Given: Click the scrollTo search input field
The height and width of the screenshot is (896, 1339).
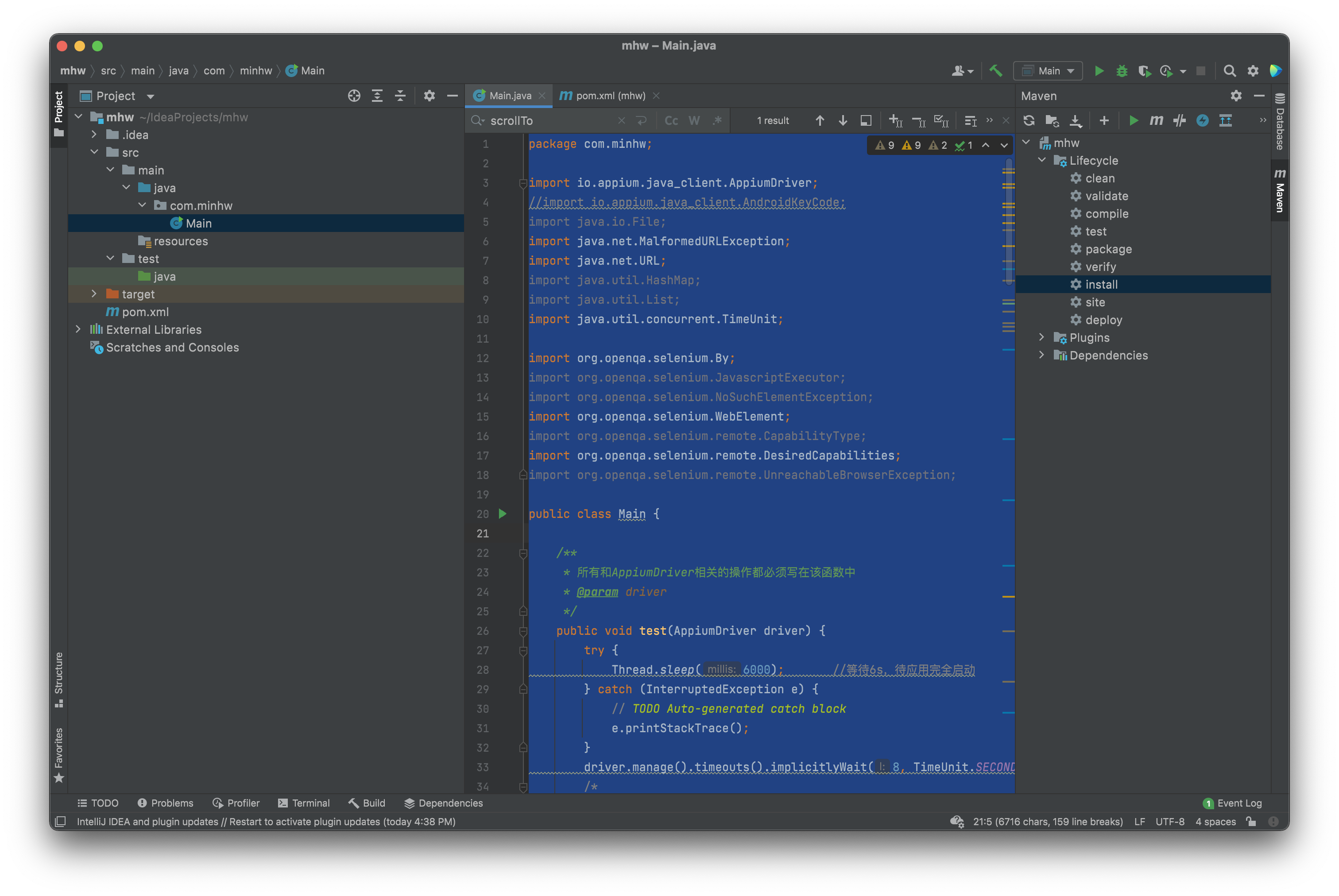Looking at the screenshot, I should 549,120.
